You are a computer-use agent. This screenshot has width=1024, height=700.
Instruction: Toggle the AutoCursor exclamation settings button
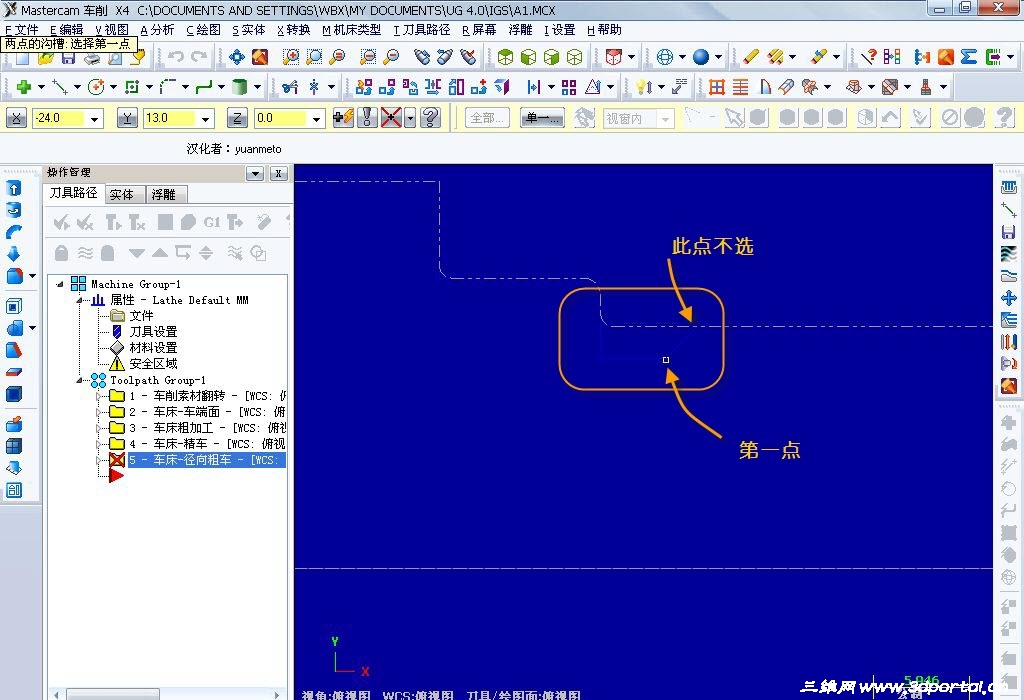(367, 118)
